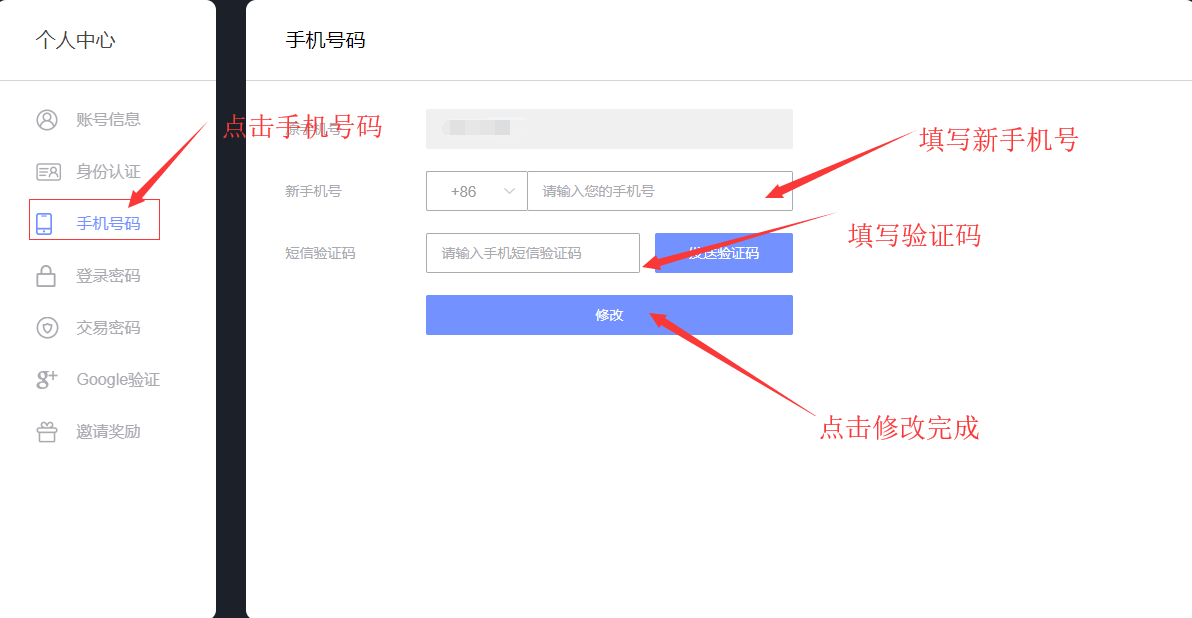Click the gift icon for invite rewards
Image resolution: width=1192 pixels, height=618 pixels.
(47, 432)
